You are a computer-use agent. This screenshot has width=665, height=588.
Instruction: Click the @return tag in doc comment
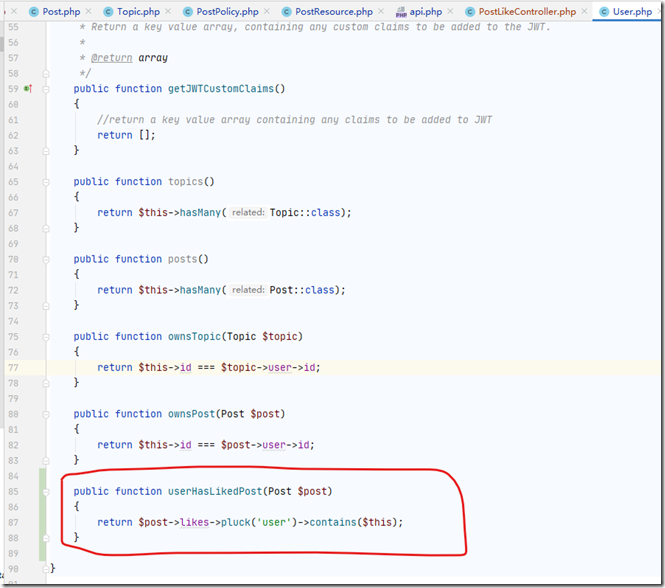tap(112, 58)
